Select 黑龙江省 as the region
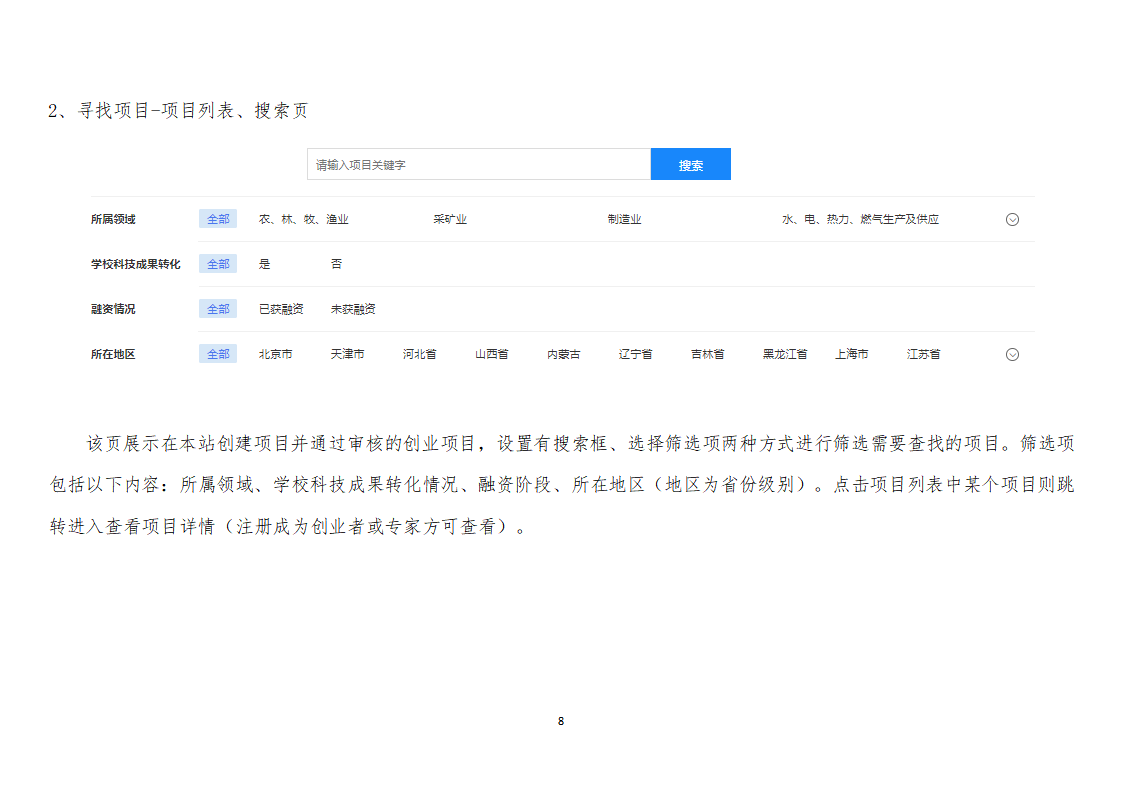Screen dimensions: 1122x793 [784, 354]
